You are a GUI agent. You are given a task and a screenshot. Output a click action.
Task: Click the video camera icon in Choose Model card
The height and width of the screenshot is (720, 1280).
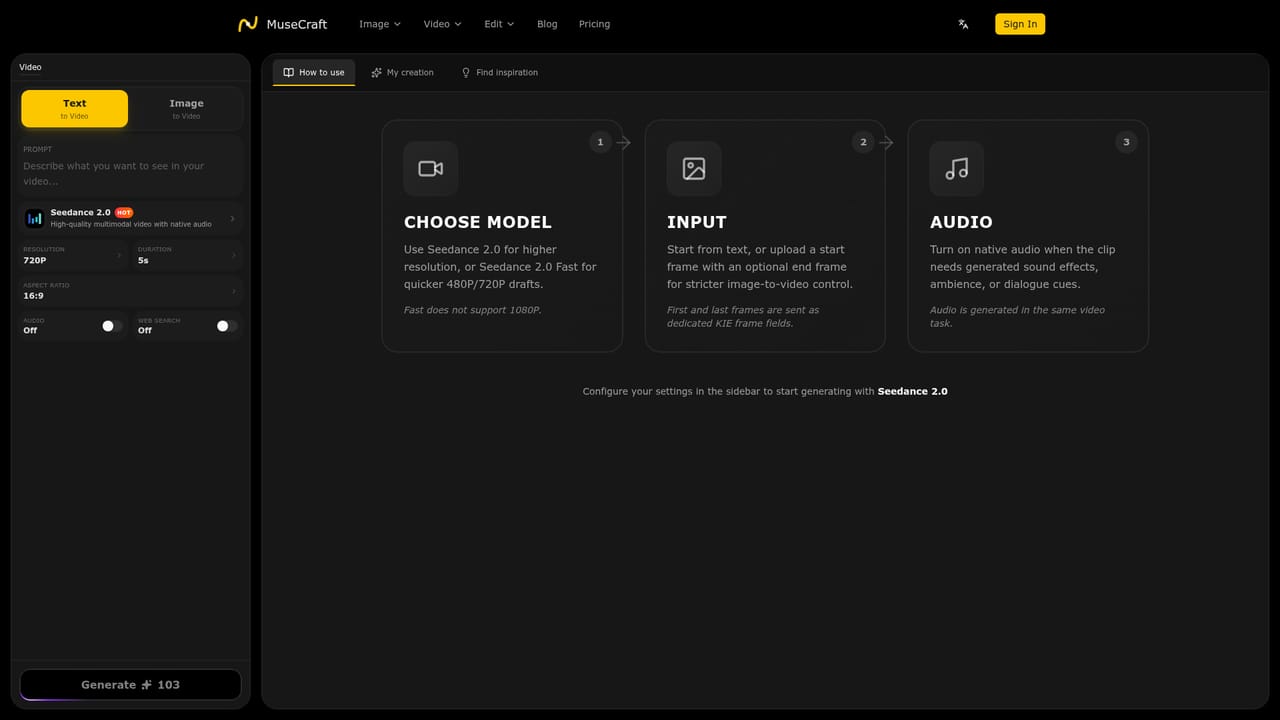coord(431,169)
